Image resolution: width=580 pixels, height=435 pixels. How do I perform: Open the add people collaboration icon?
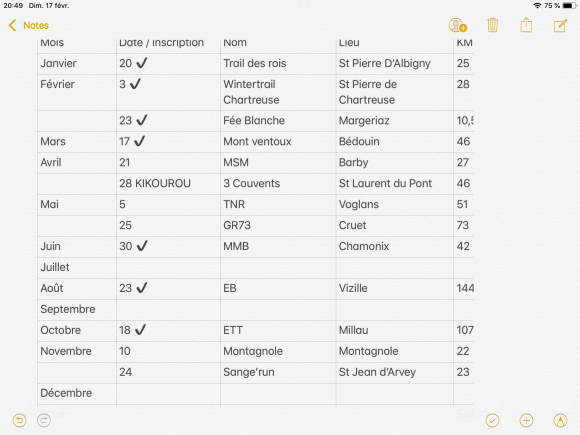[458, 26]
